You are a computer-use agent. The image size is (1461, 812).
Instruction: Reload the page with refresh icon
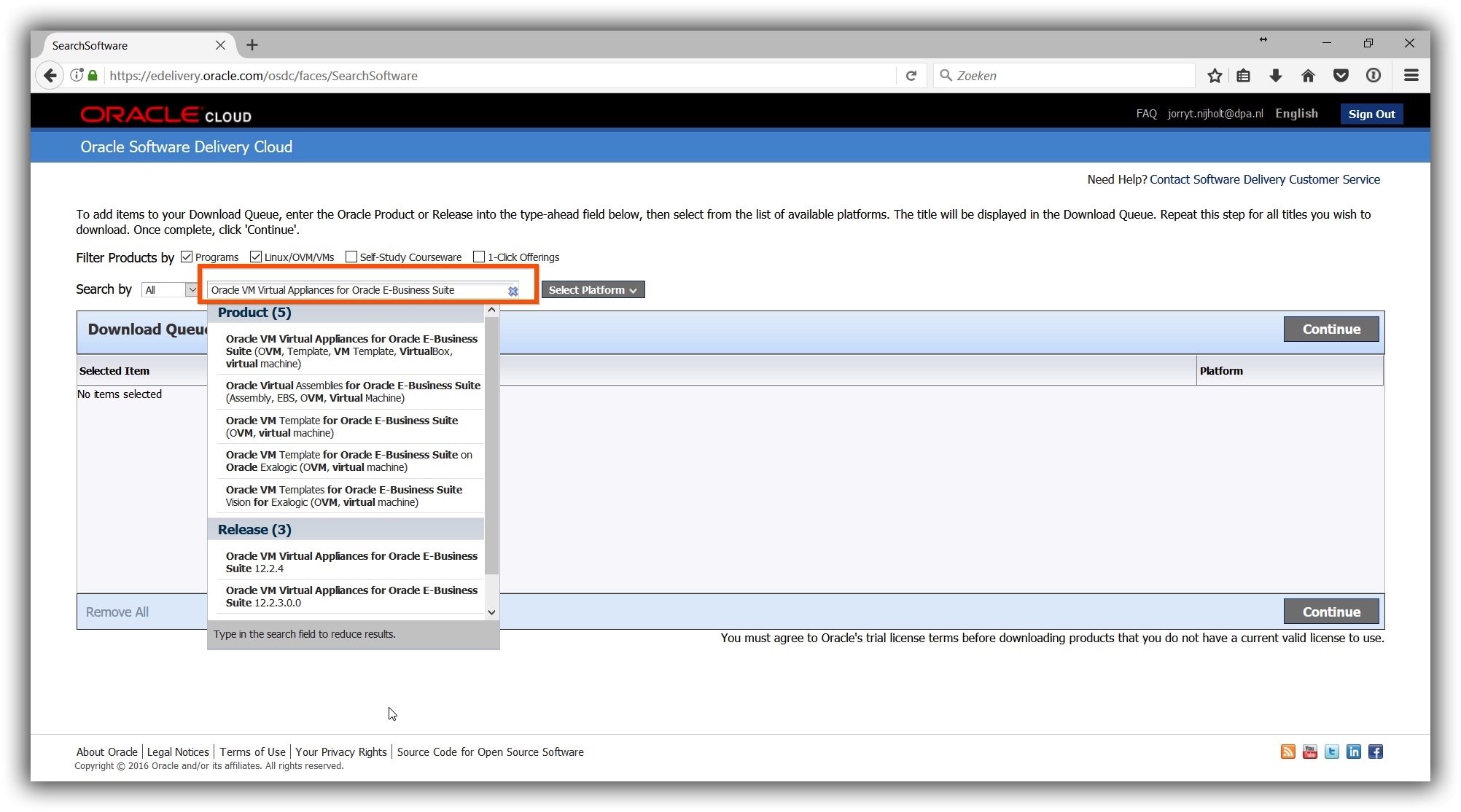pos(911,76)
